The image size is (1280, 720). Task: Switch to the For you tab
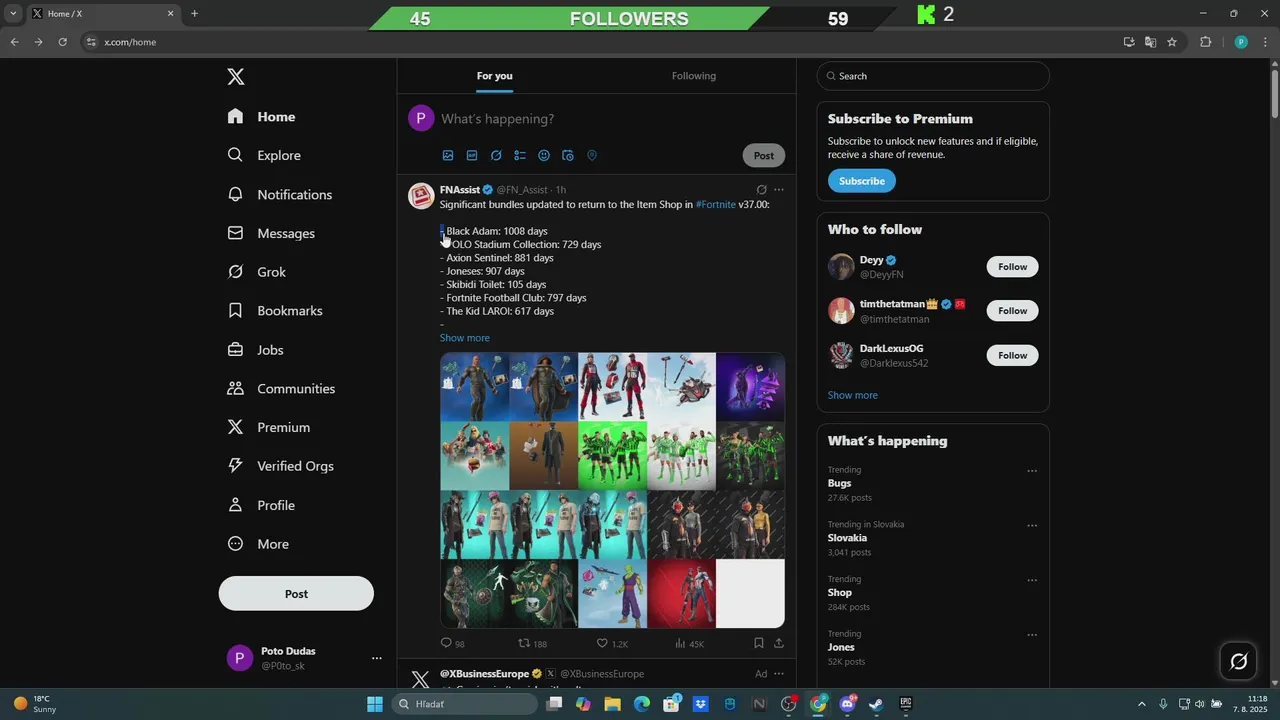tap(494, 76)
